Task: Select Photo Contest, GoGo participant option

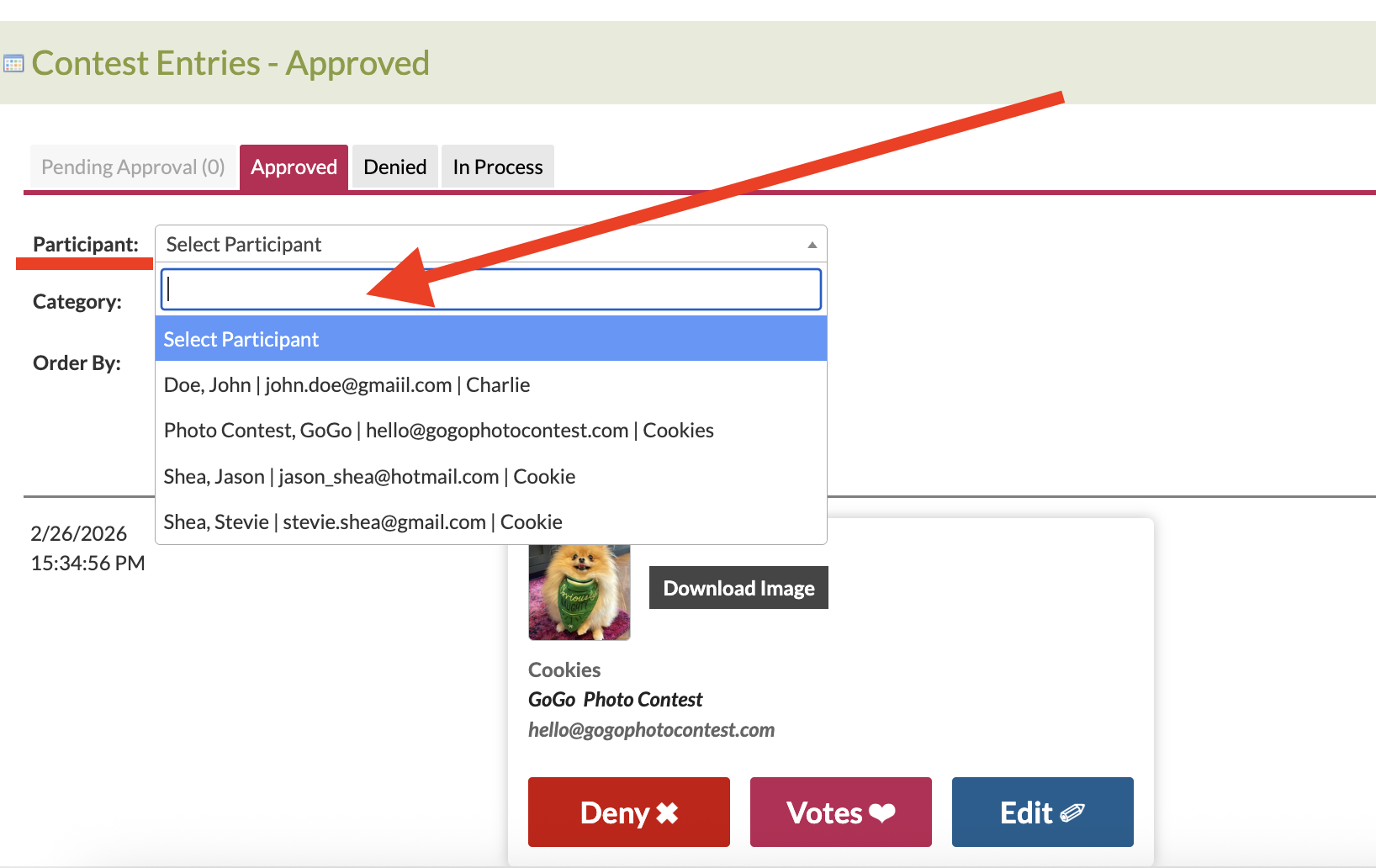Action: (491, 431)
